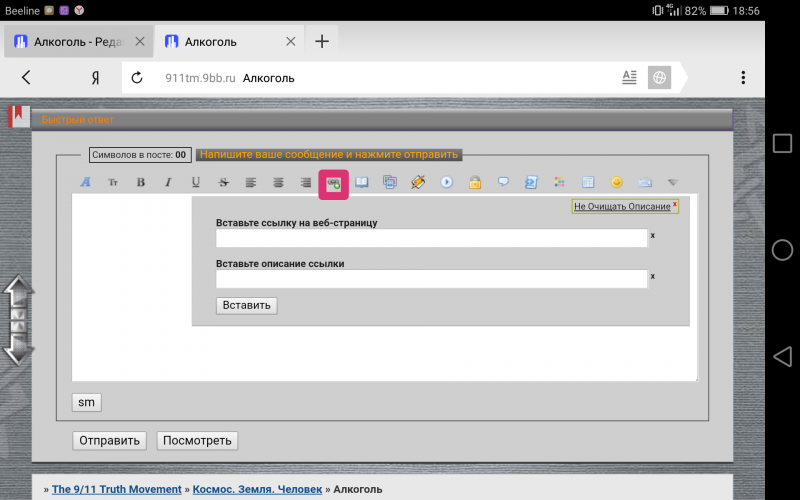800x500 pixels.
Task: Clear the web-page link field with x
Action: point(653,235)
